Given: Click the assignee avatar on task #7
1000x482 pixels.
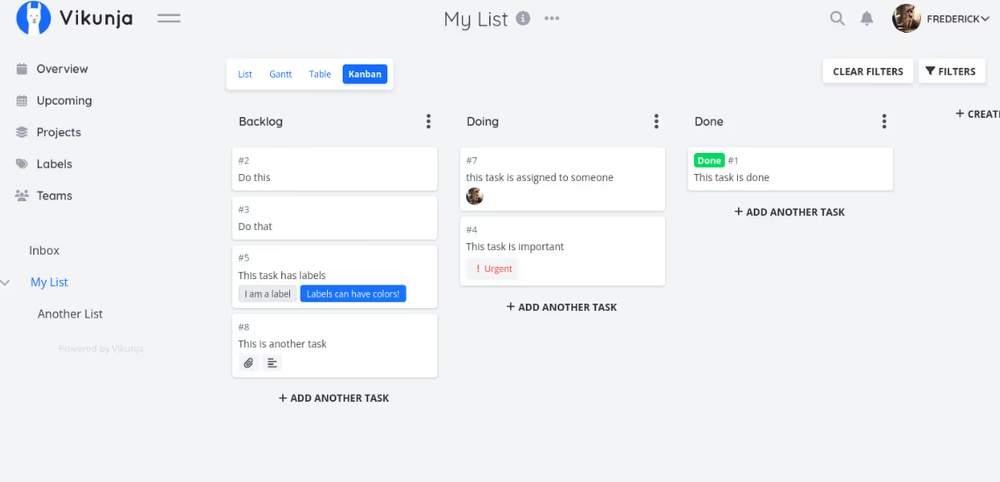Looking at the screenshot, I should [x=474, y=196].
